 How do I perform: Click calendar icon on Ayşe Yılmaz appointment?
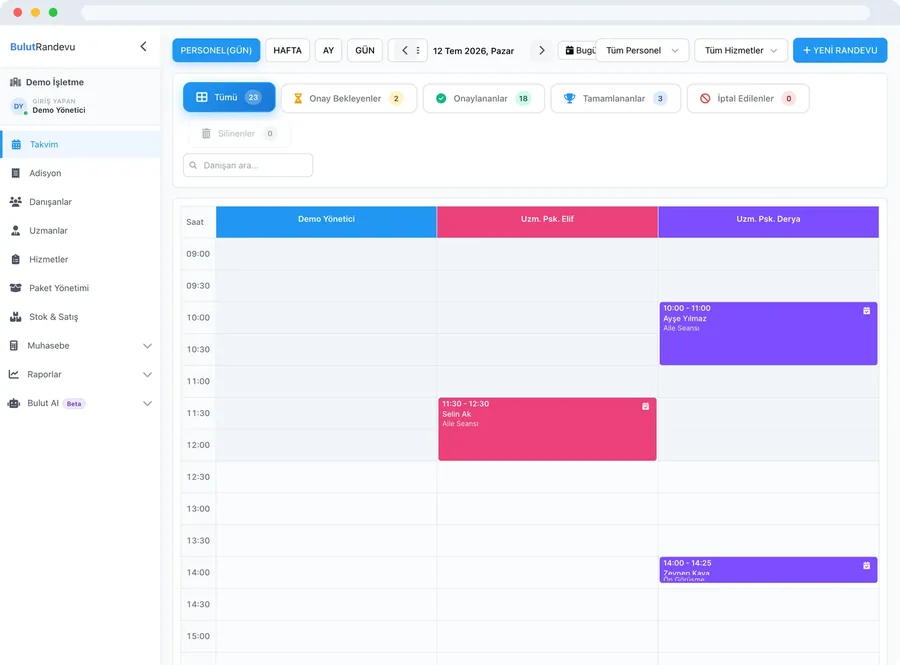point(866,310)
